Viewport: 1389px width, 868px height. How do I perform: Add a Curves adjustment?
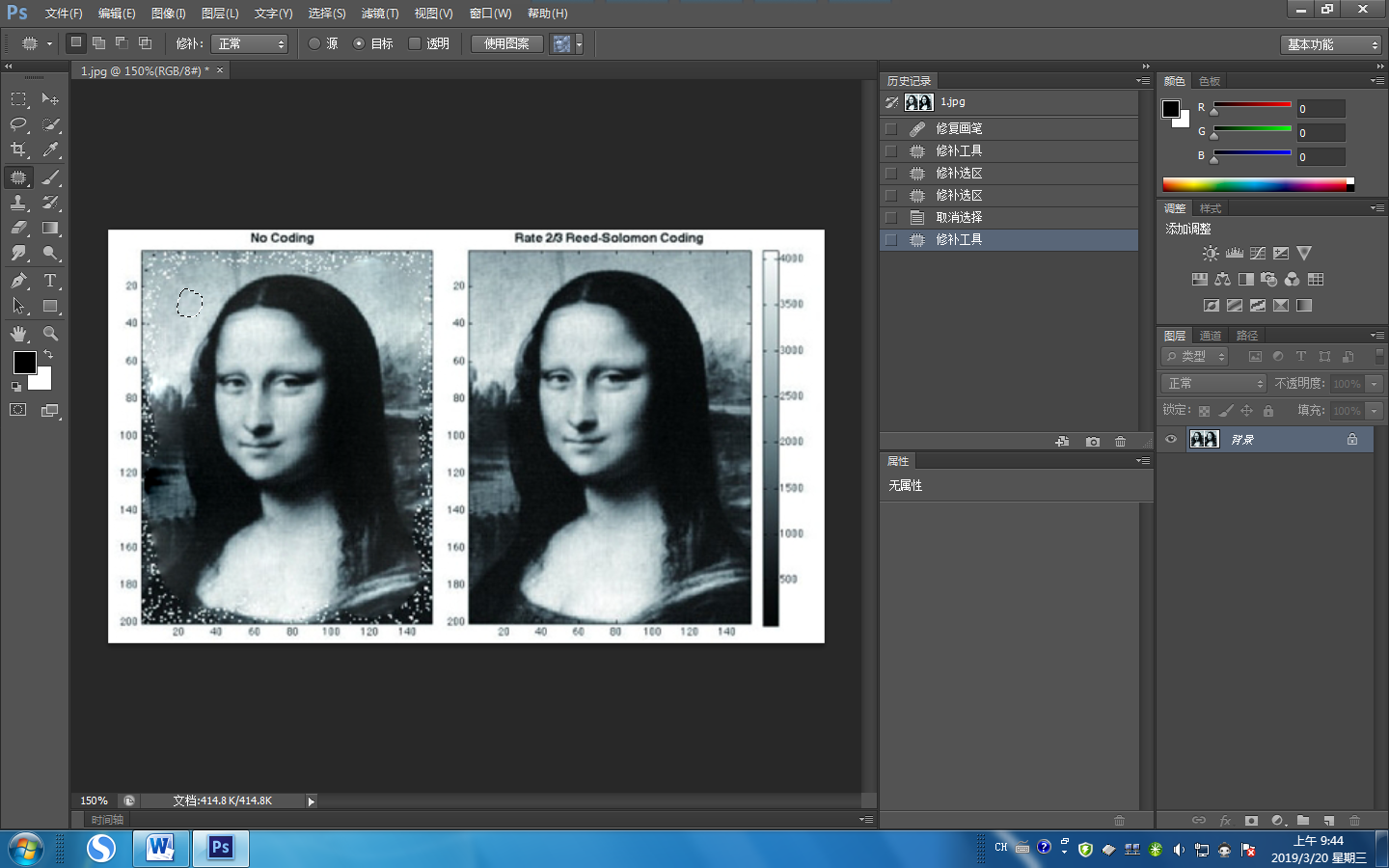pyautogui.click(x=1258, y=254)
